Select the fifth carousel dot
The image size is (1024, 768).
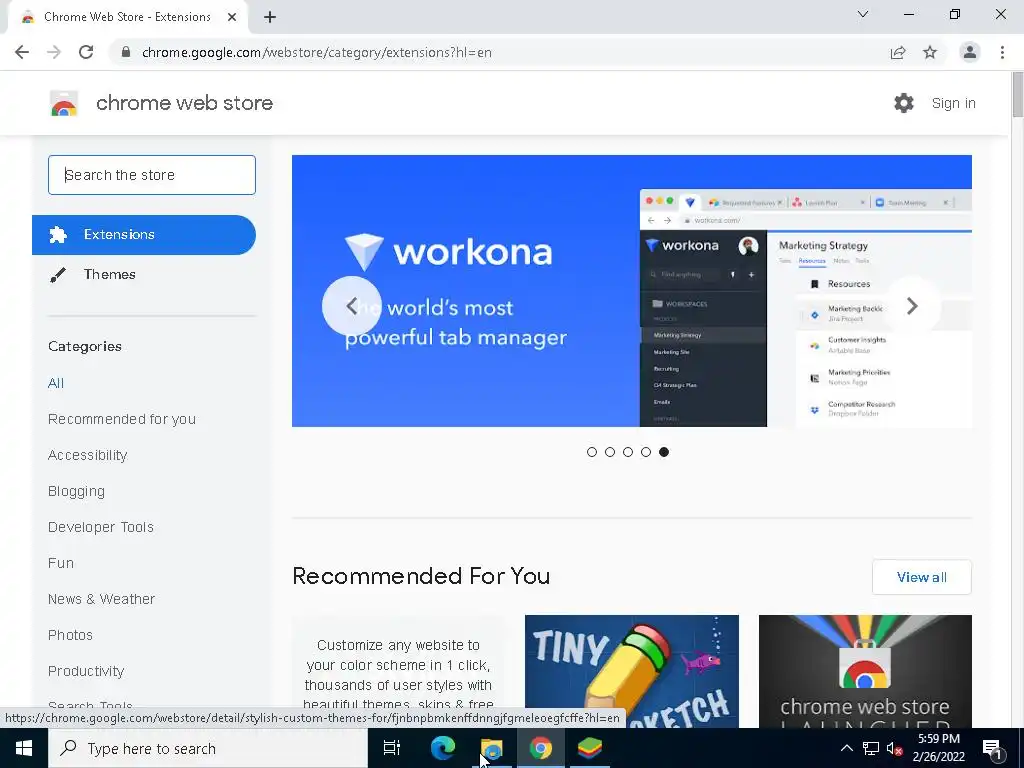pos(664,452)
